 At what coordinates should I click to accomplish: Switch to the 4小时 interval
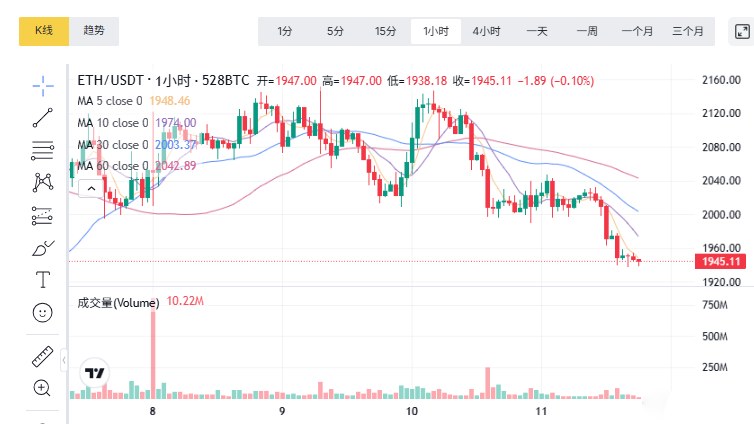point(487,31)
